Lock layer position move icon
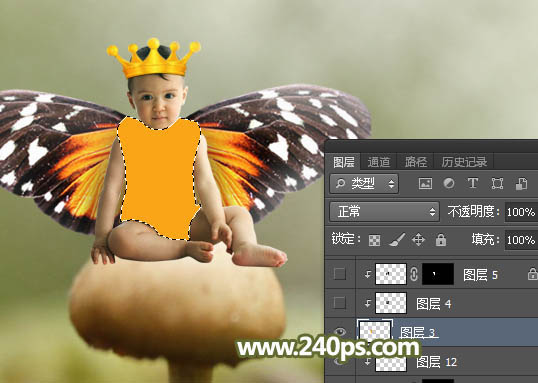Image resolution: width=538 pixels, height=383 pixels. [x=419, y=240]
